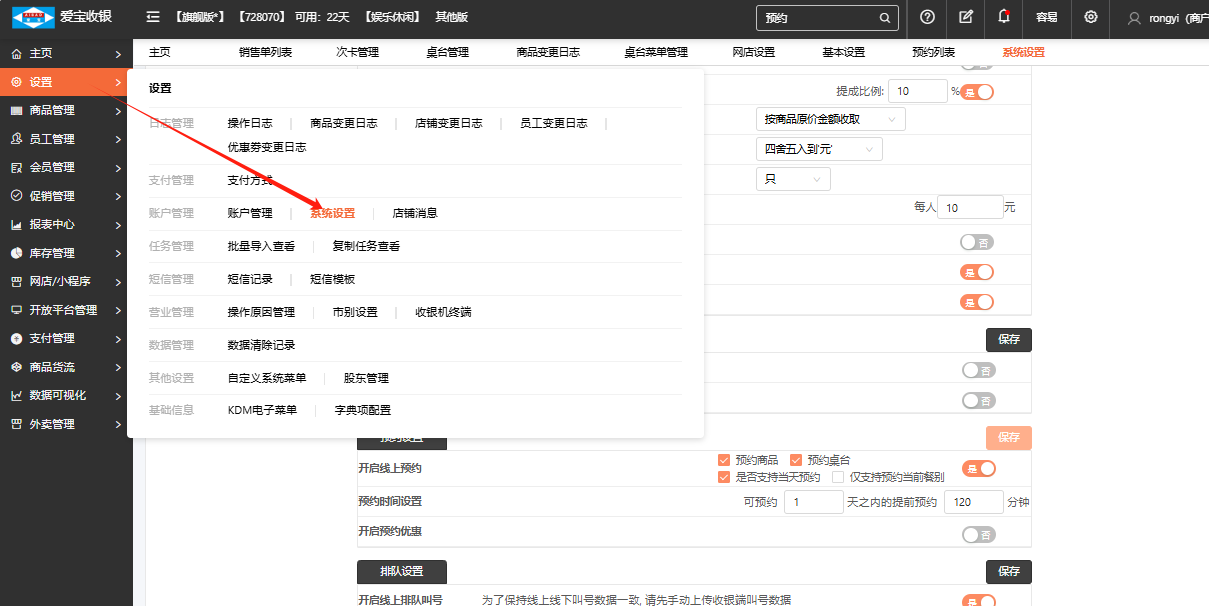The image size is (1209, 606).
Task: Click 保存 button beside 排队设置
Action: (x=1008, y=571)
